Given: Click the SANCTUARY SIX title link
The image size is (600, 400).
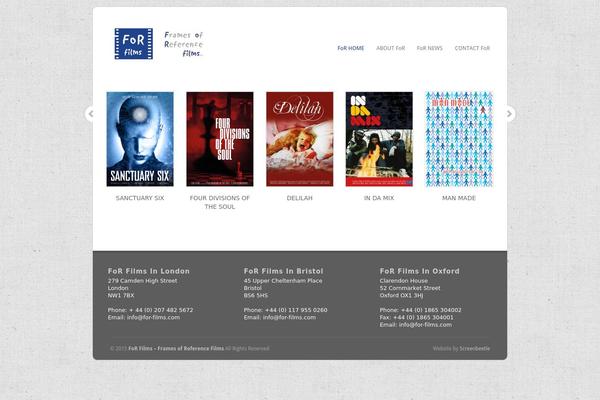Looking at the screenshot, I should pyautogui.click(x=140, y=198).
